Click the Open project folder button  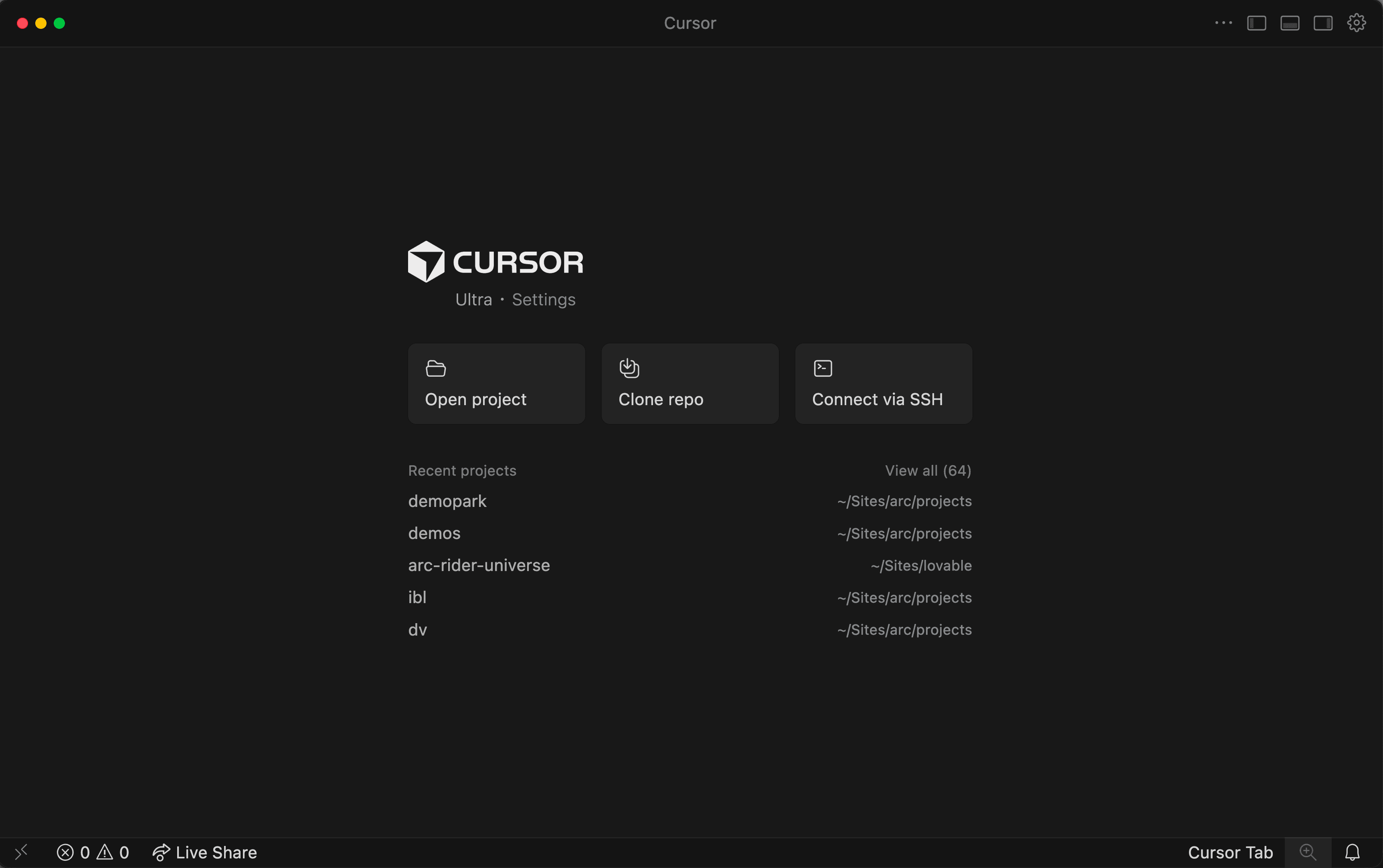(496, 384)
